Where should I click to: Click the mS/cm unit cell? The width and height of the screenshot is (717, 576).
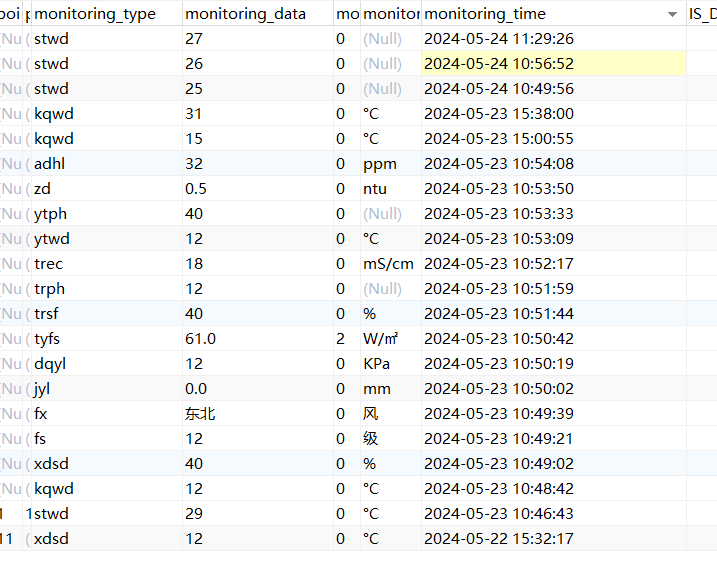click(388, 263)
